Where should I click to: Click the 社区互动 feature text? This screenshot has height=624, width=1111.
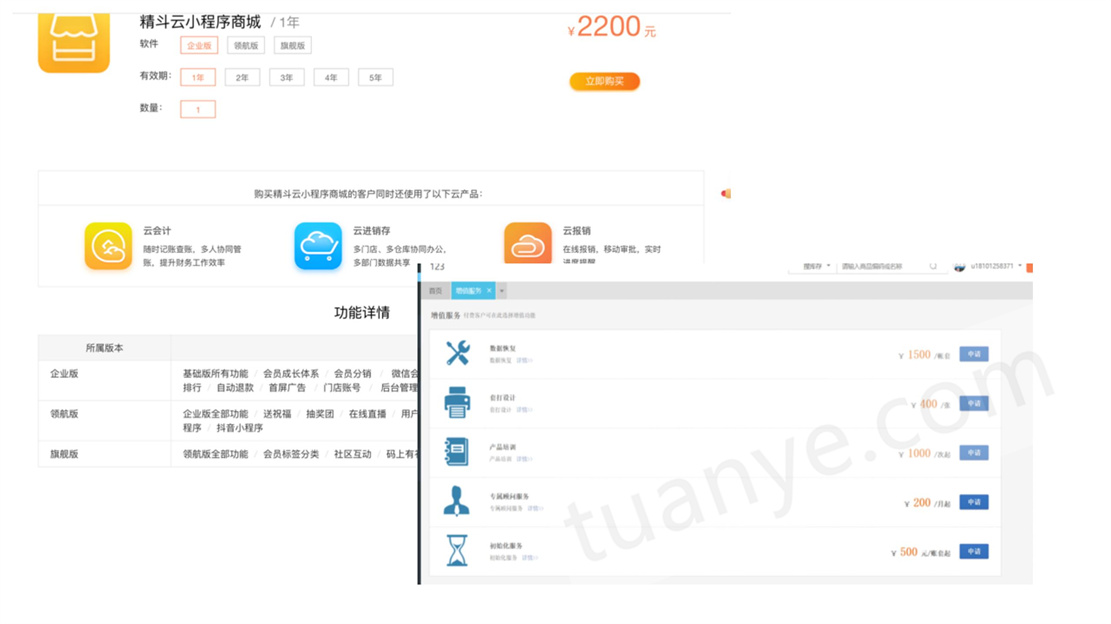click(353, 455)
